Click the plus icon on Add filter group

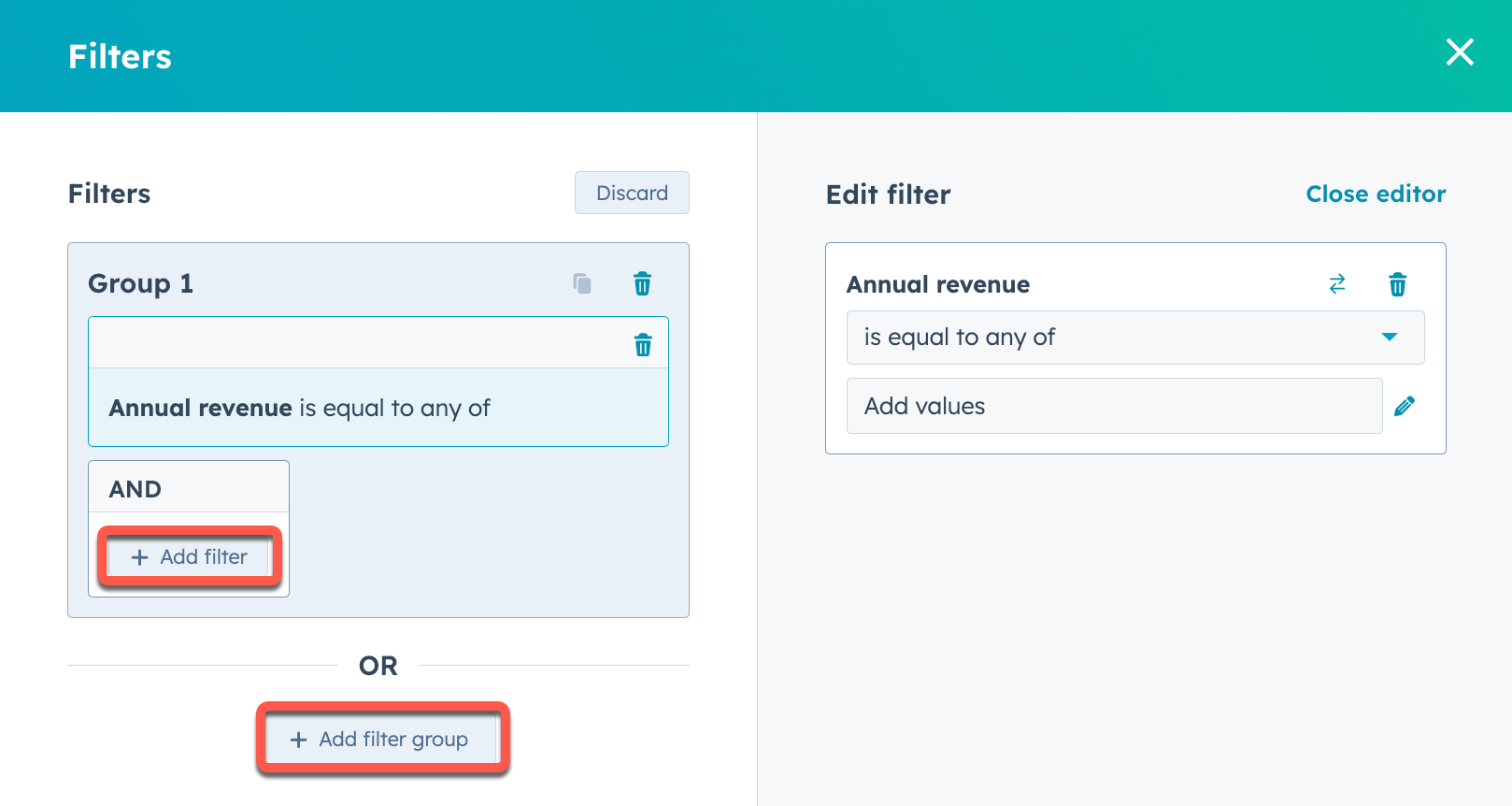pos(299,740)
